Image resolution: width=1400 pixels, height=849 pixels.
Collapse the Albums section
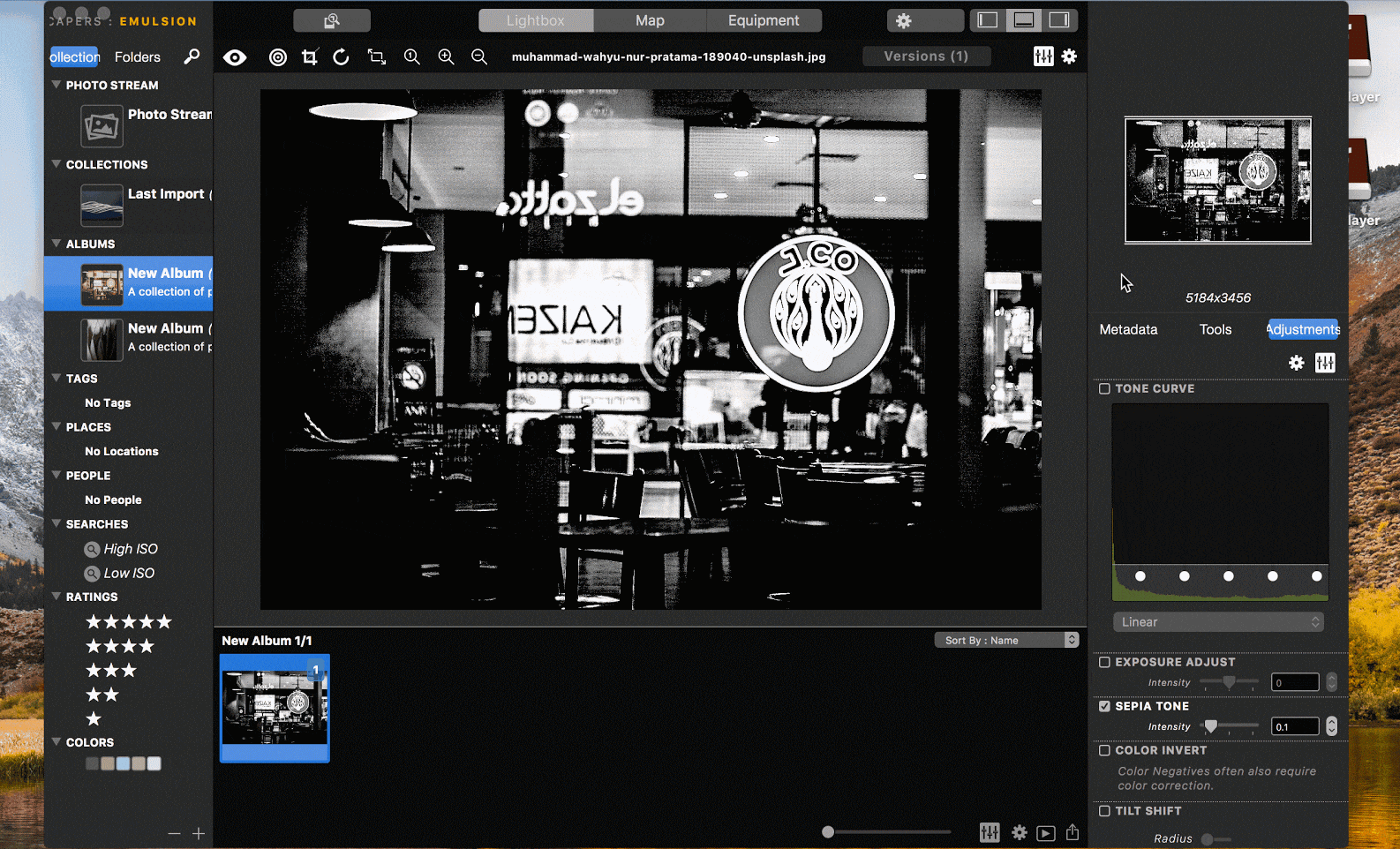coord(56,244)
